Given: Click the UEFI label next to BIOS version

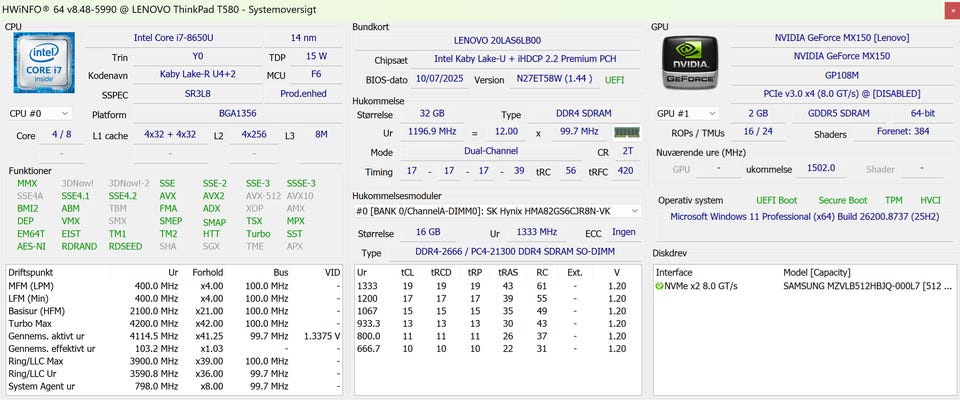Looking at the screenshot, I should 615,80.
